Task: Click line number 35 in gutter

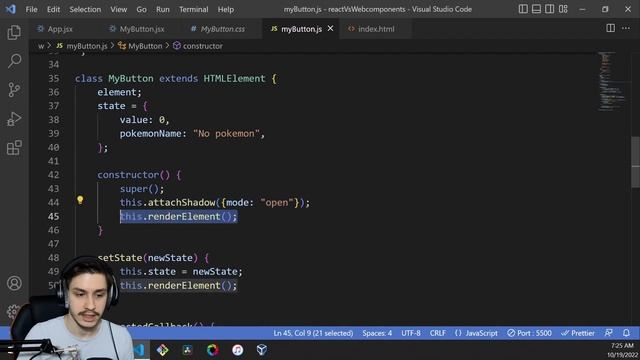Action: [x=53, y=78]
